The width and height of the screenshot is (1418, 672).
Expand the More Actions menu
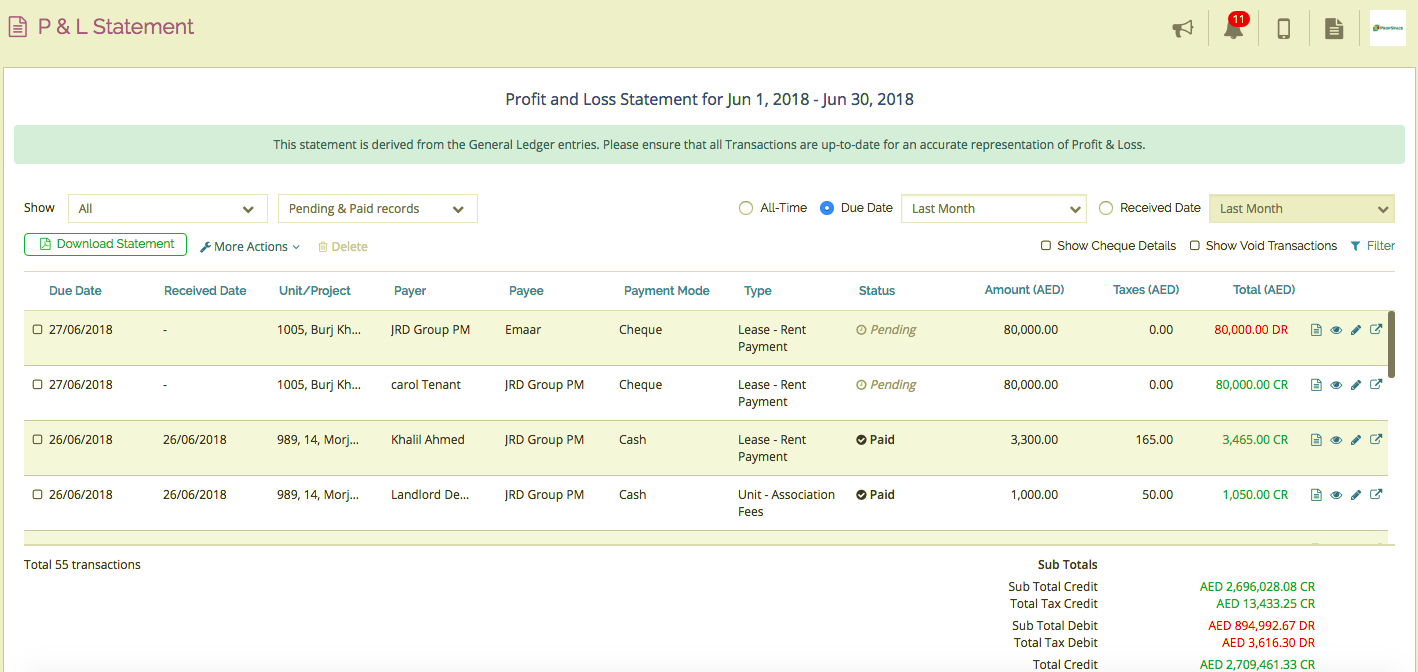click(248, 245)
